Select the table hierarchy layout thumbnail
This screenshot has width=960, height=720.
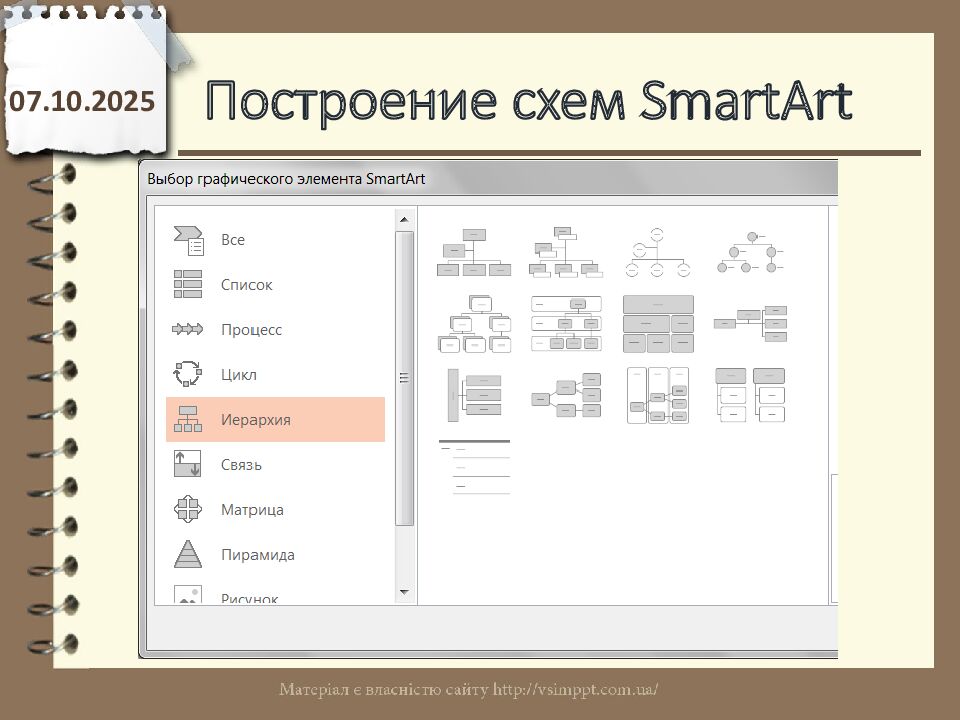point(657,323)
